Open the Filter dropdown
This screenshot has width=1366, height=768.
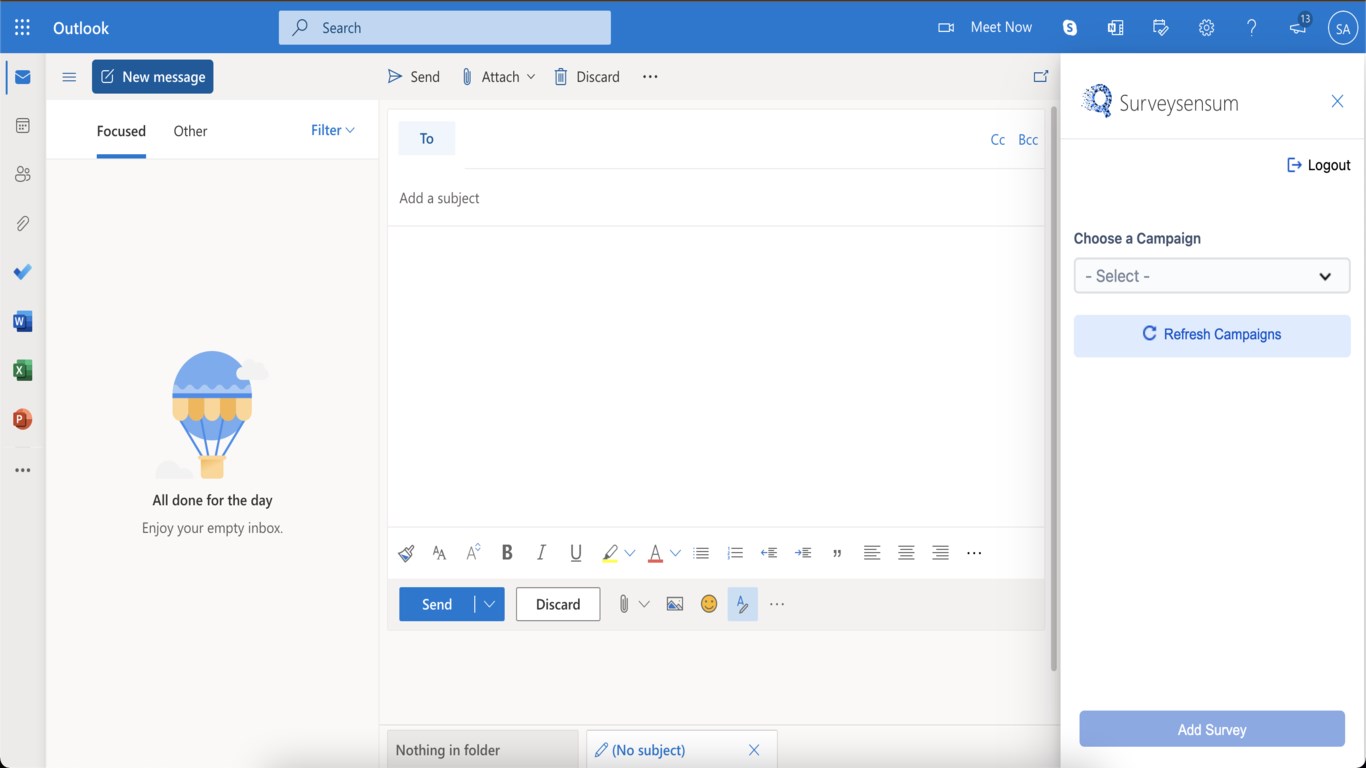(333, 130)
